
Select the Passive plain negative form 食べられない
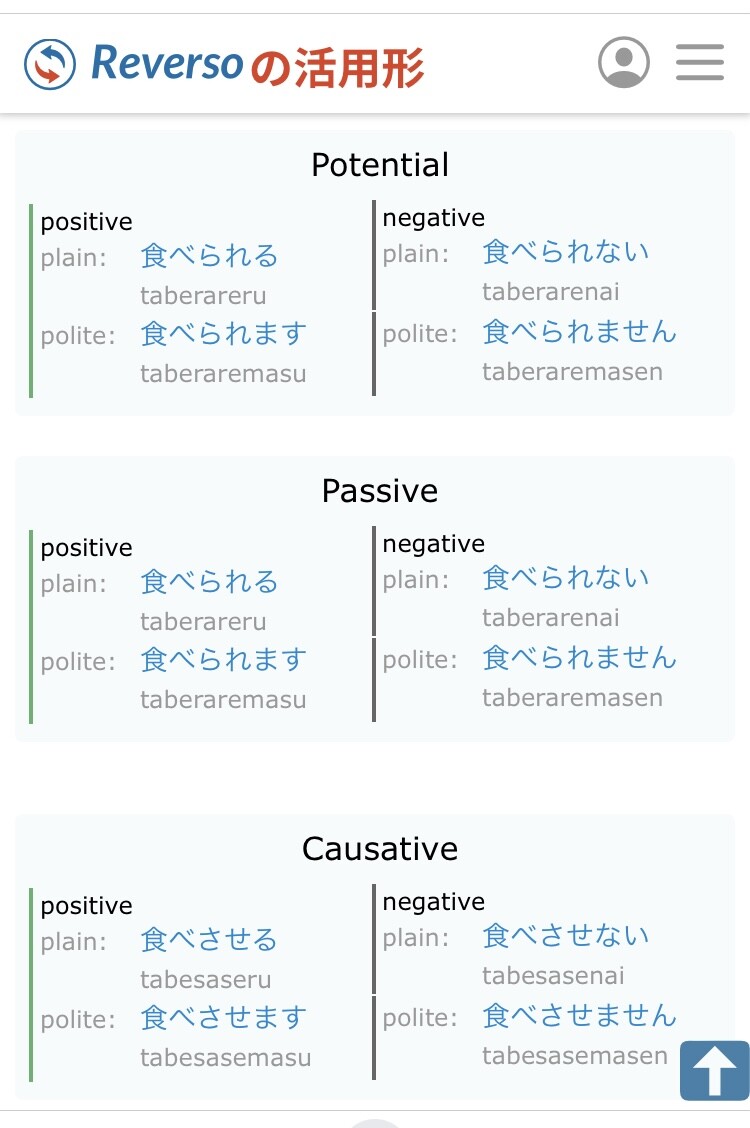click(565, 578)
